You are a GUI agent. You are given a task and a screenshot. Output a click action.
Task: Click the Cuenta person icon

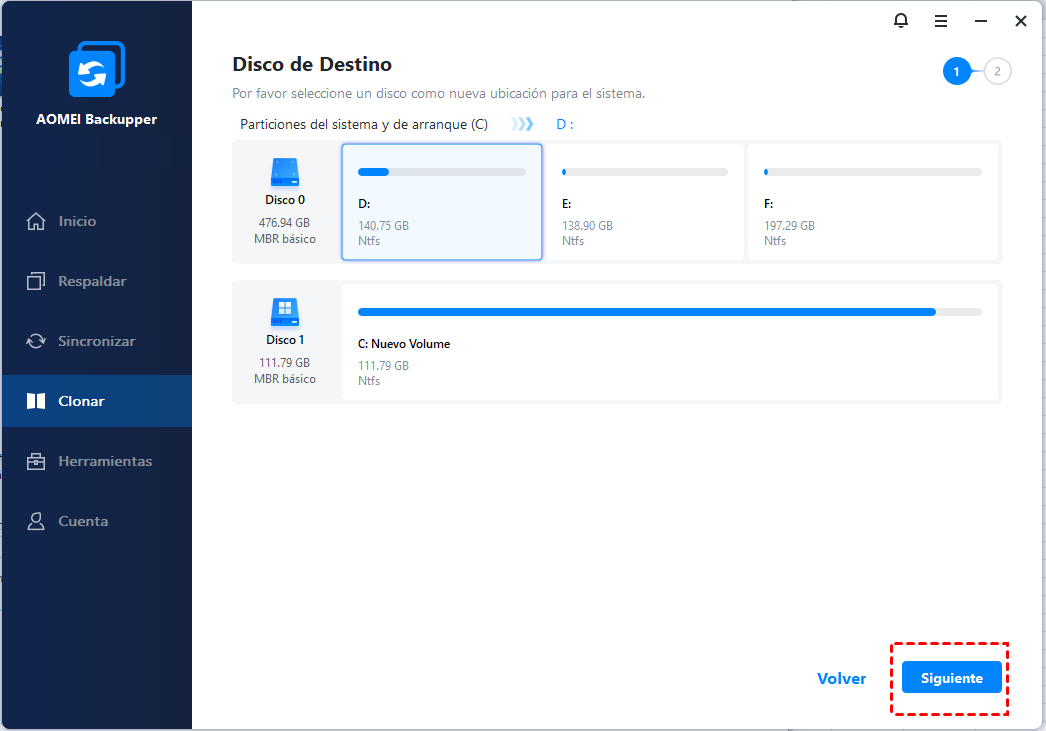(36, 521)
